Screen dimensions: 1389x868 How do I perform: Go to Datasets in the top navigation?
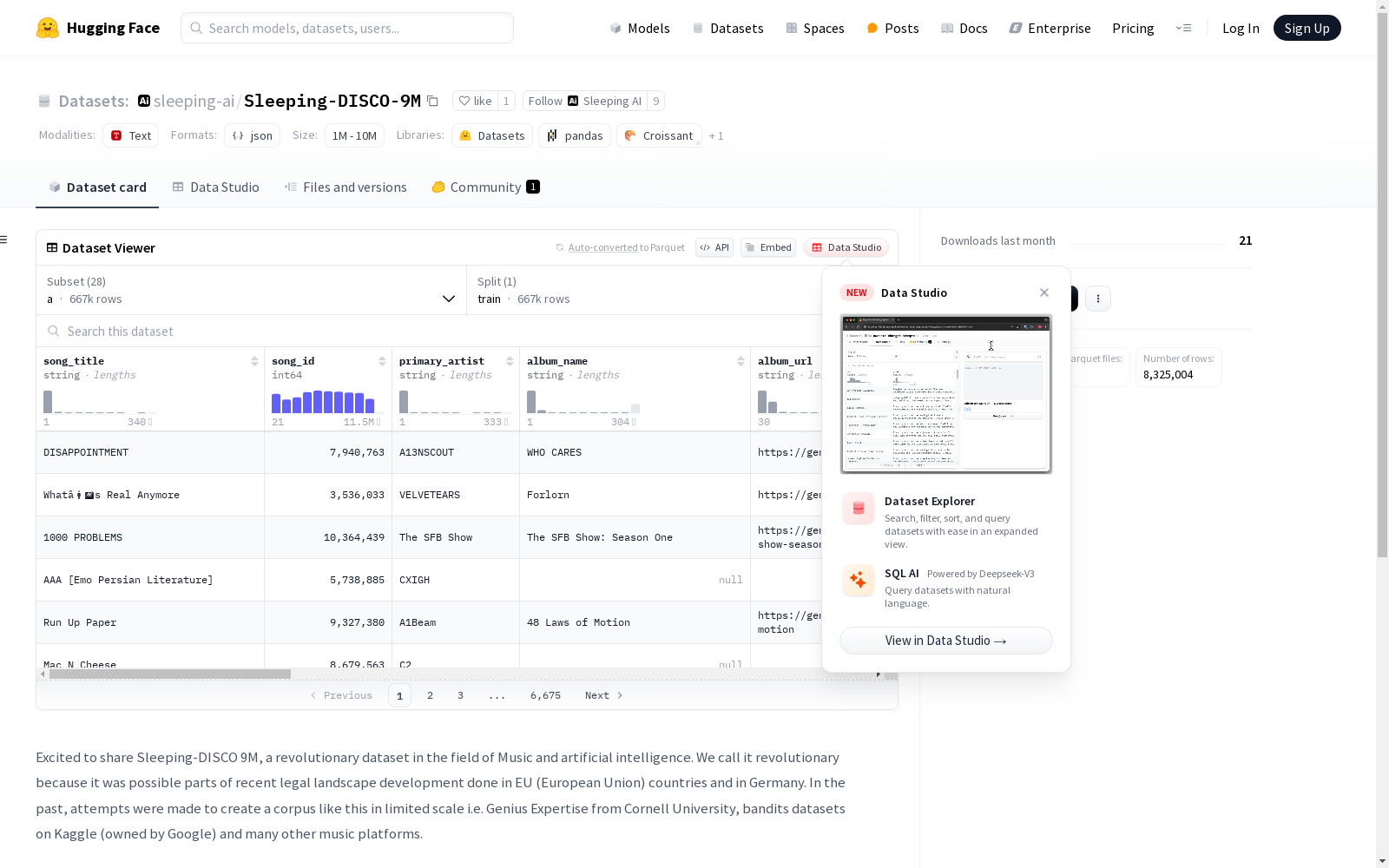[x=727, y=28]
